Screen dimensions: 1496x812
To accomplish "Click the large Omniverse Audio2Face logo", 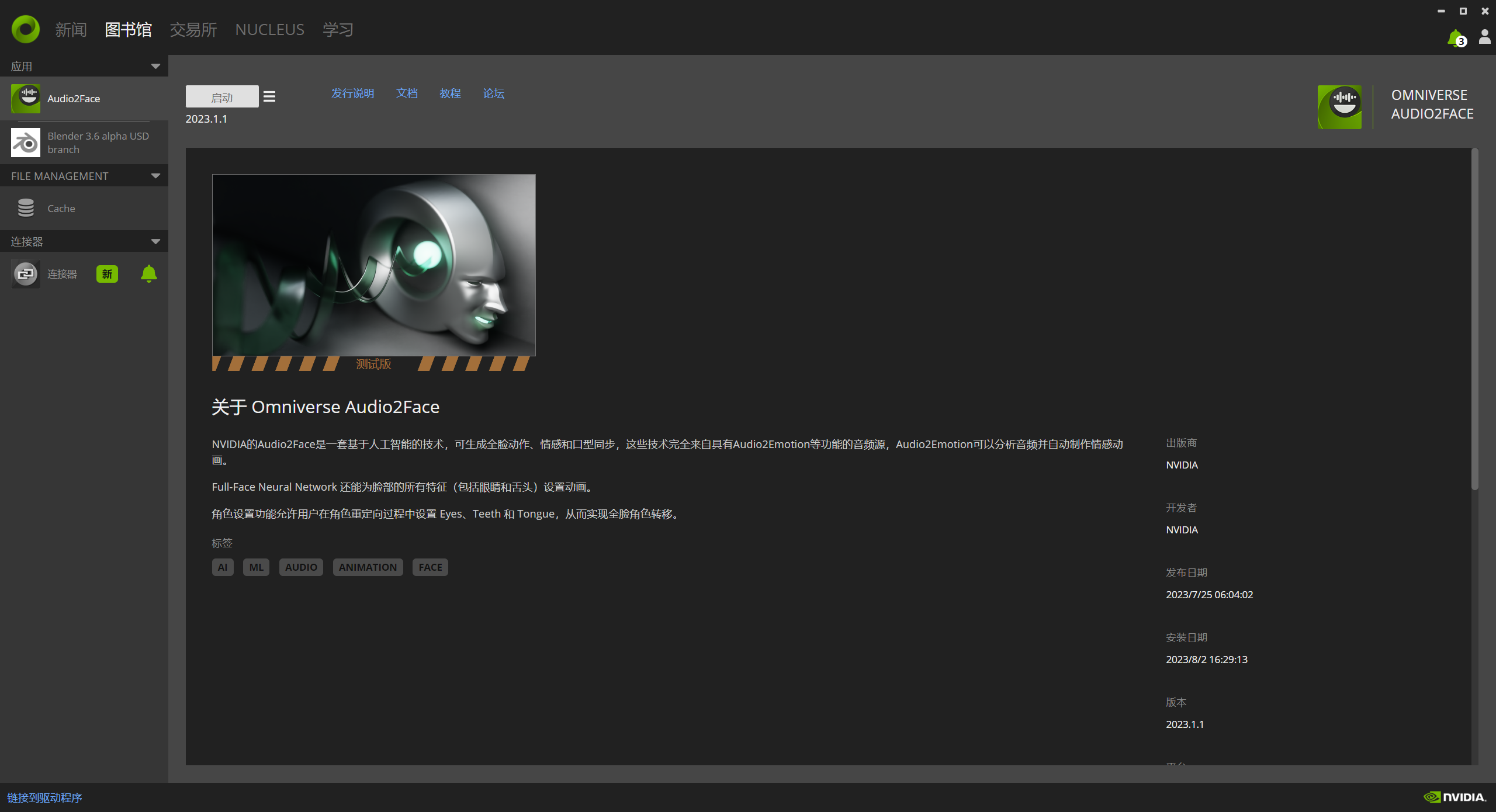I will coord(1339,107).
